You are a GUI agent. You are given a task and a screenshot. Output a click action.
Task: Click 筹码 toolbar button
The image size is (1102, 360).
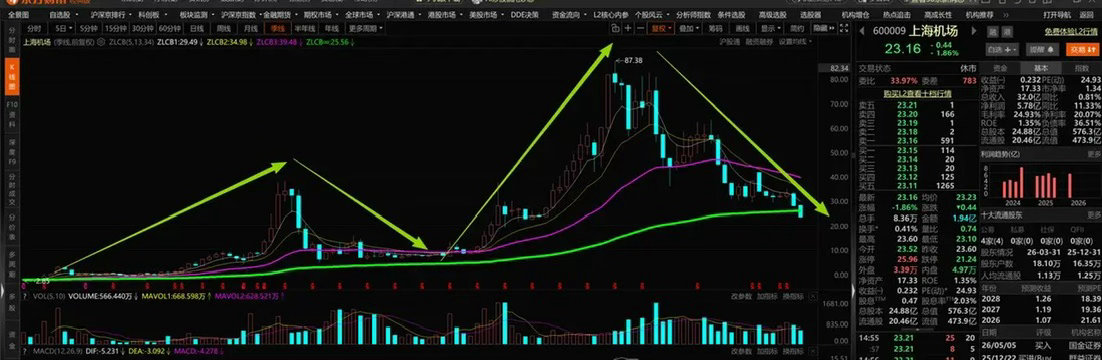coord(715,28)
